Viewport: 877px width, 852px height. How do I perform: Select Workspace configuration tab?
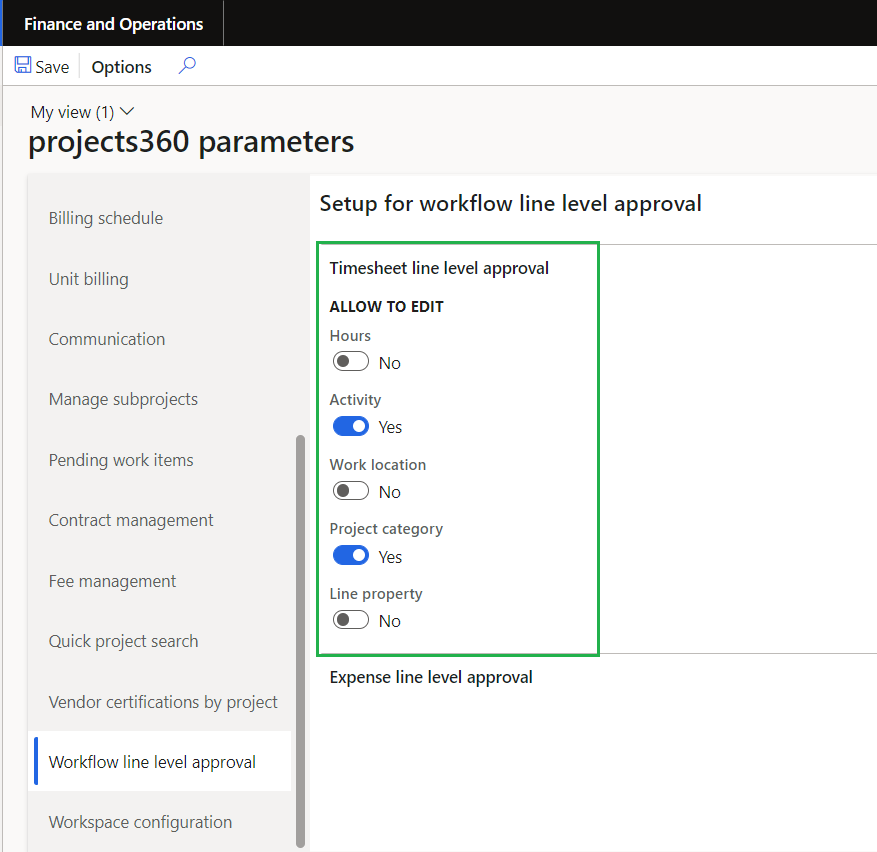[x=140, y=822]
